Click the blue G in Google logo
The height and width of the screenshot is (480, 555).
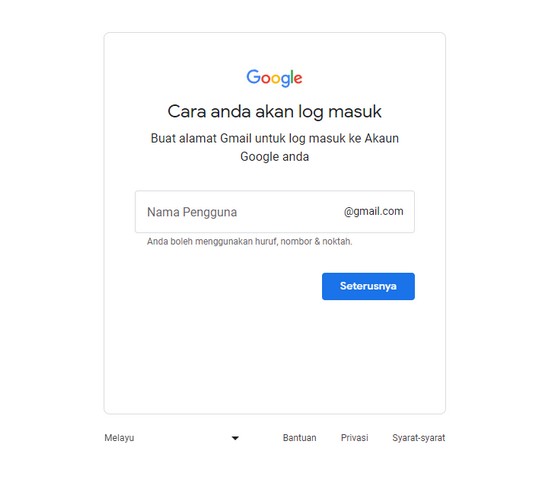point(253,76)
